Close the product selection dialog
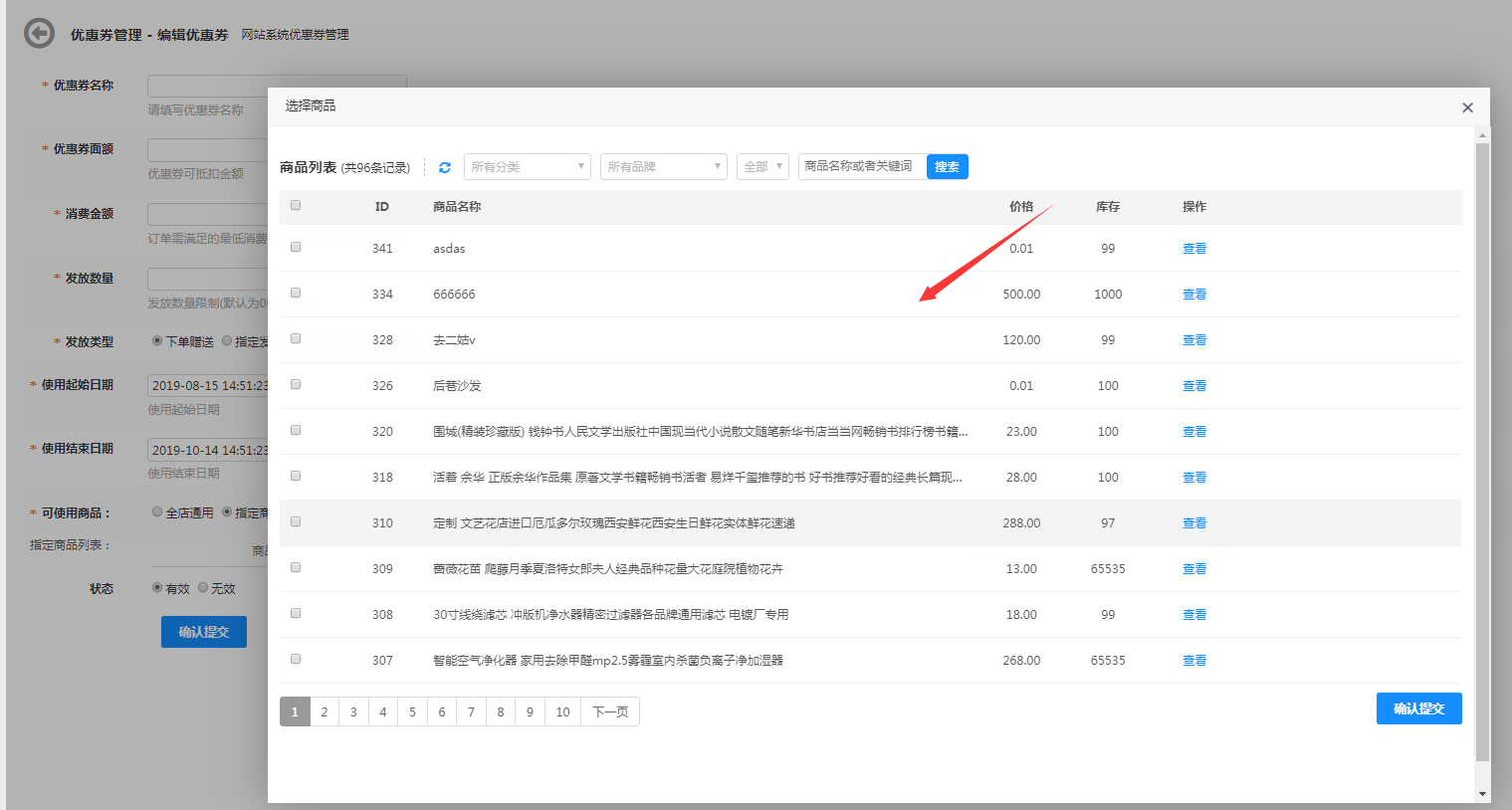 point(1467,107)
